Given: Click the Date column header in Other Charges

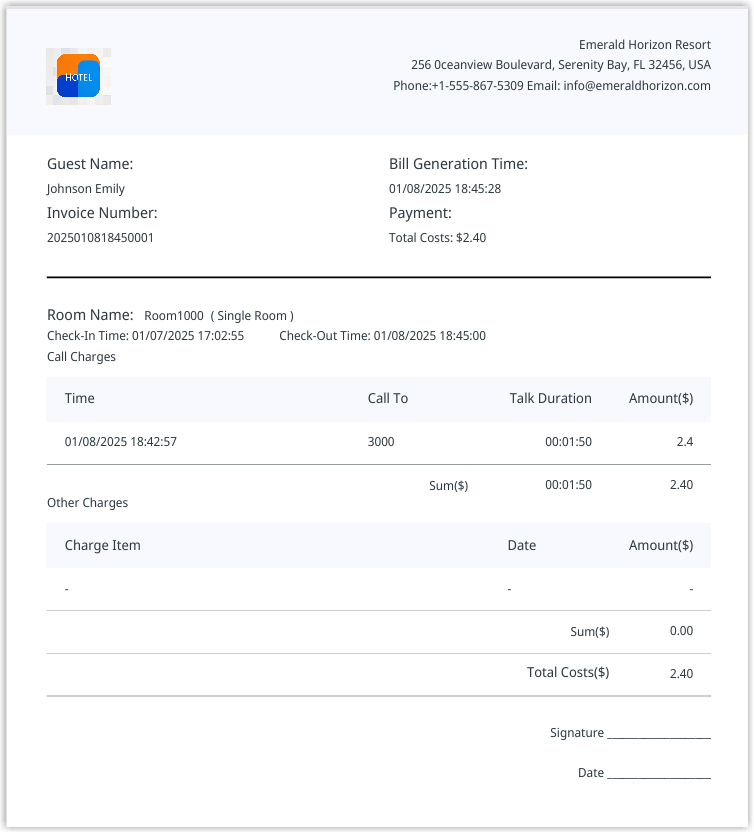Looking at the screenshot, I should coord(522,546).
